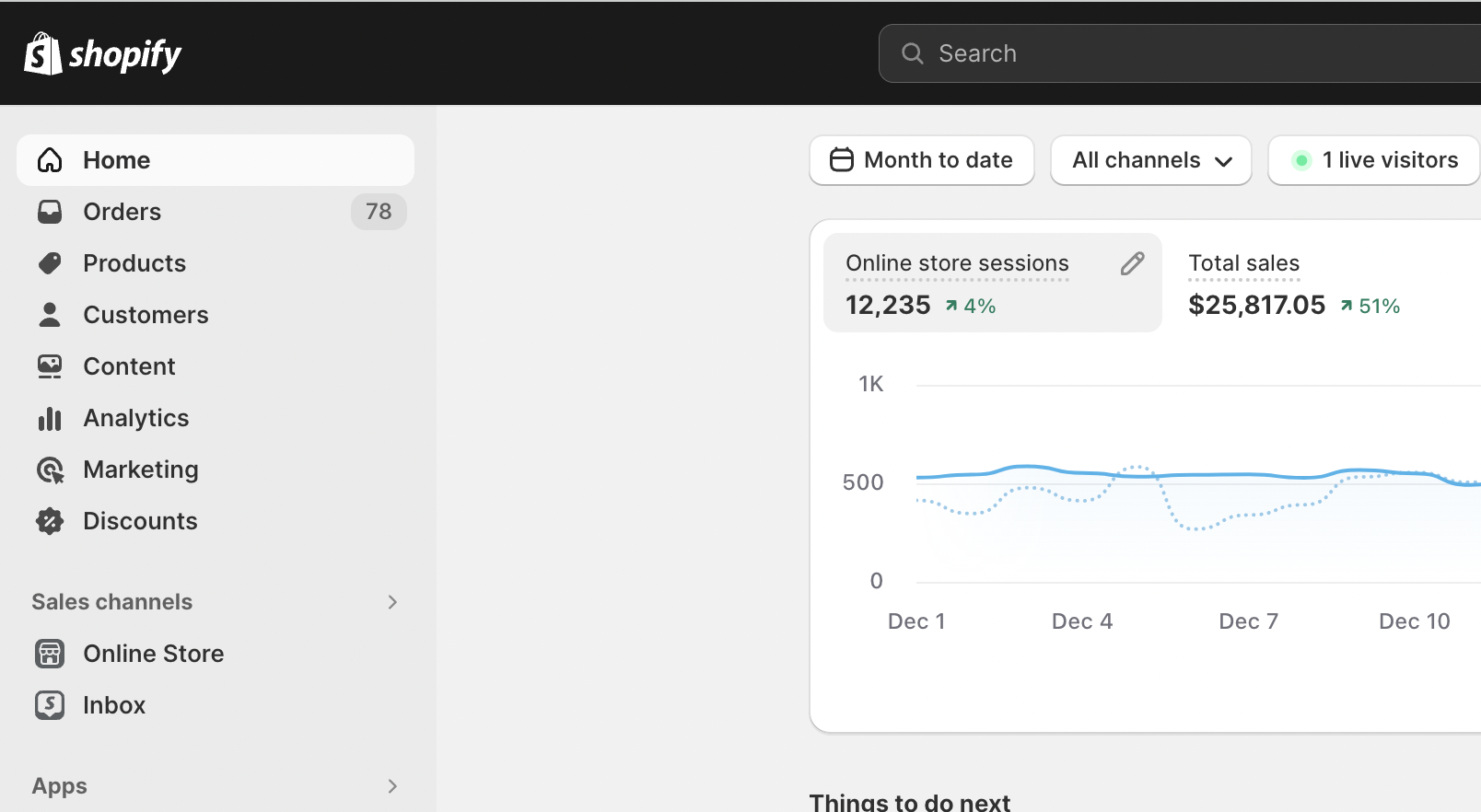The height and width of the screenshot is (812, 1481).
Task: Click the $25,817.05 total sales value
Action: tap(1257, 305)
